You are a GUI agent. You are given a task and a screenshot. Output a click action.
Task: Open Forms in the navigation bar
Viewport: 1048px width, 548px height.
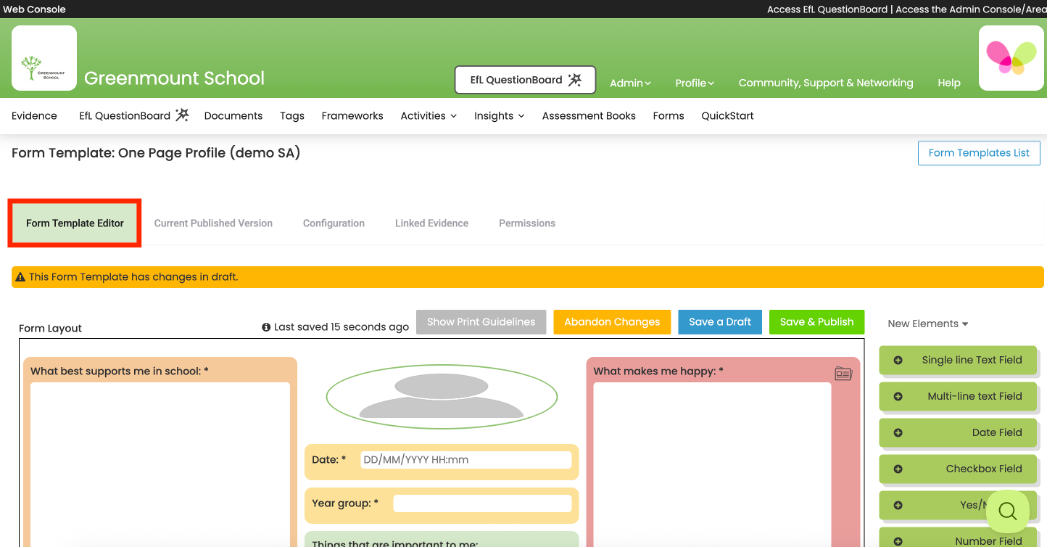point(668,116)
